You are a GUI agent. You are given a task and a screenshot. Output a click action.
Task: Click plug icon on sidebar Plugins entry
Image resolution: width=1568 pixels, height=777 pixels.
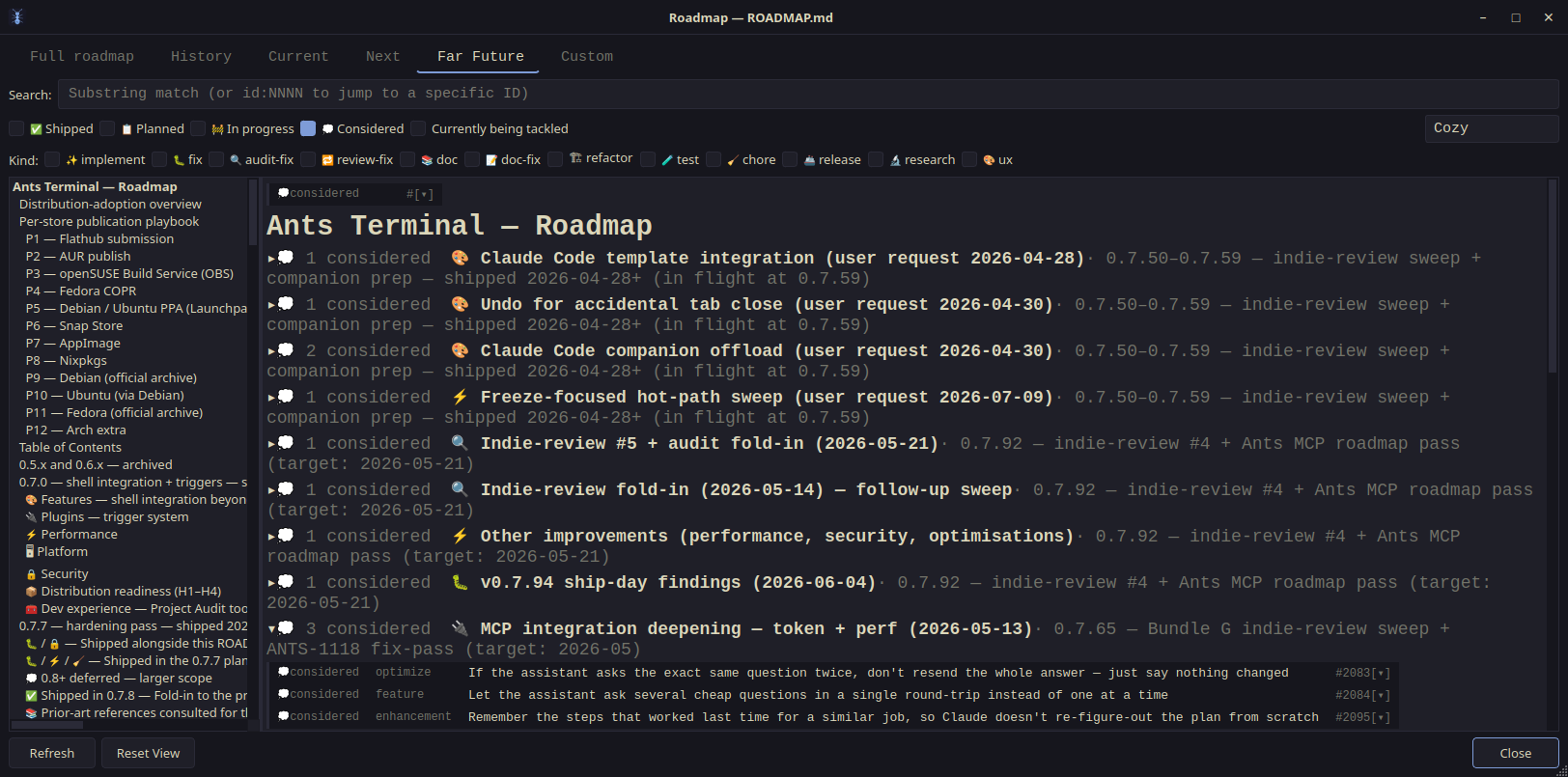click(x=31, y=517)
